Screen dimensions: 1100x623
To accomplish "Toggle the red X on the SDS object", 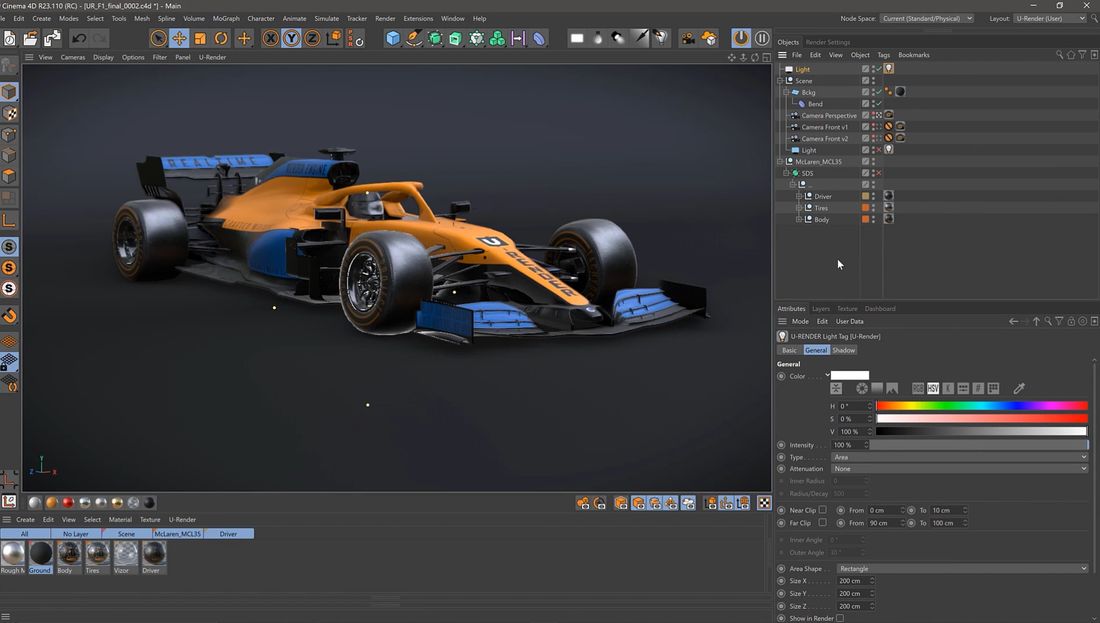I will click(877, 172).
